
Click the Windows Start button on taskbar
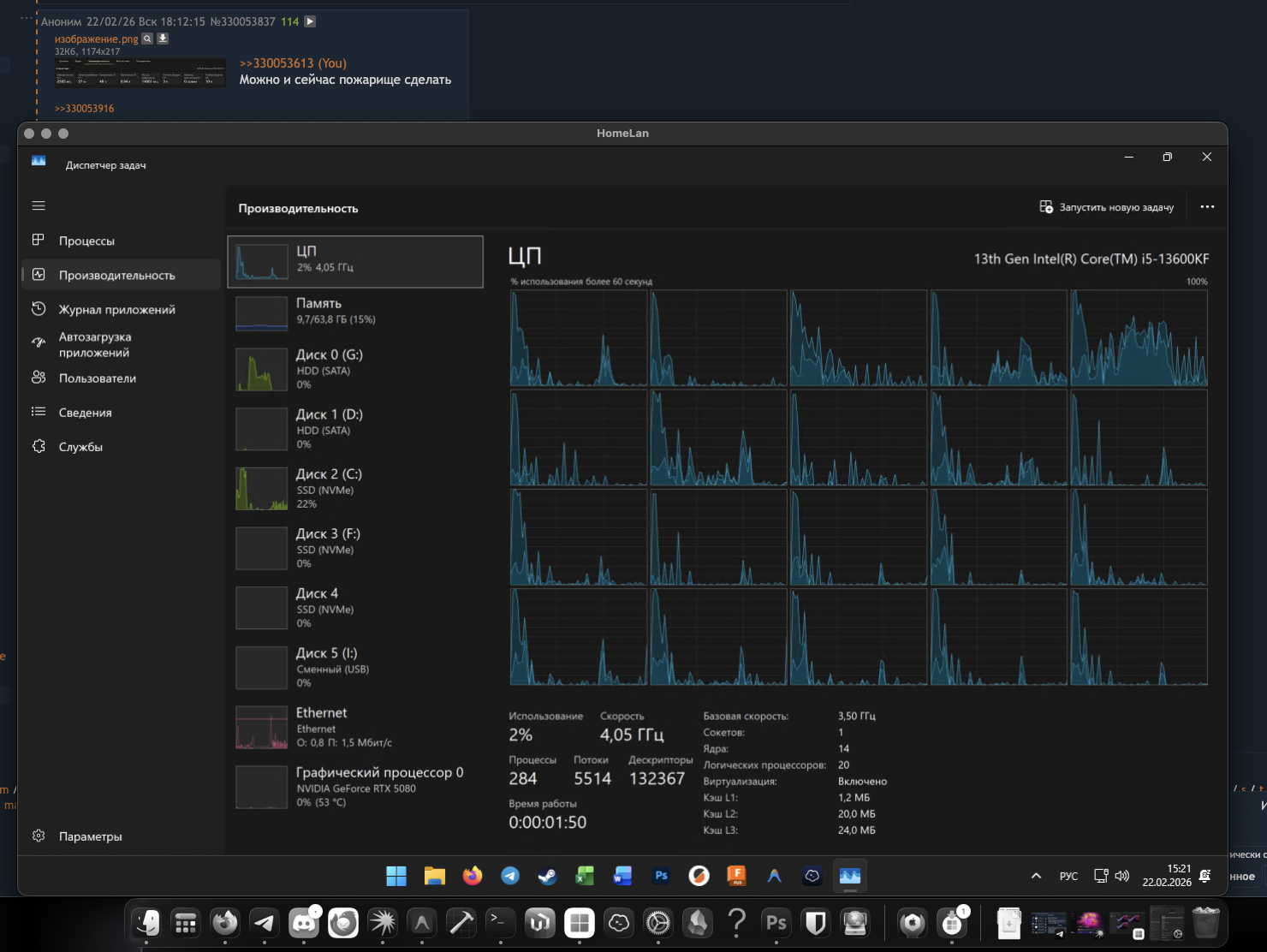396,876
